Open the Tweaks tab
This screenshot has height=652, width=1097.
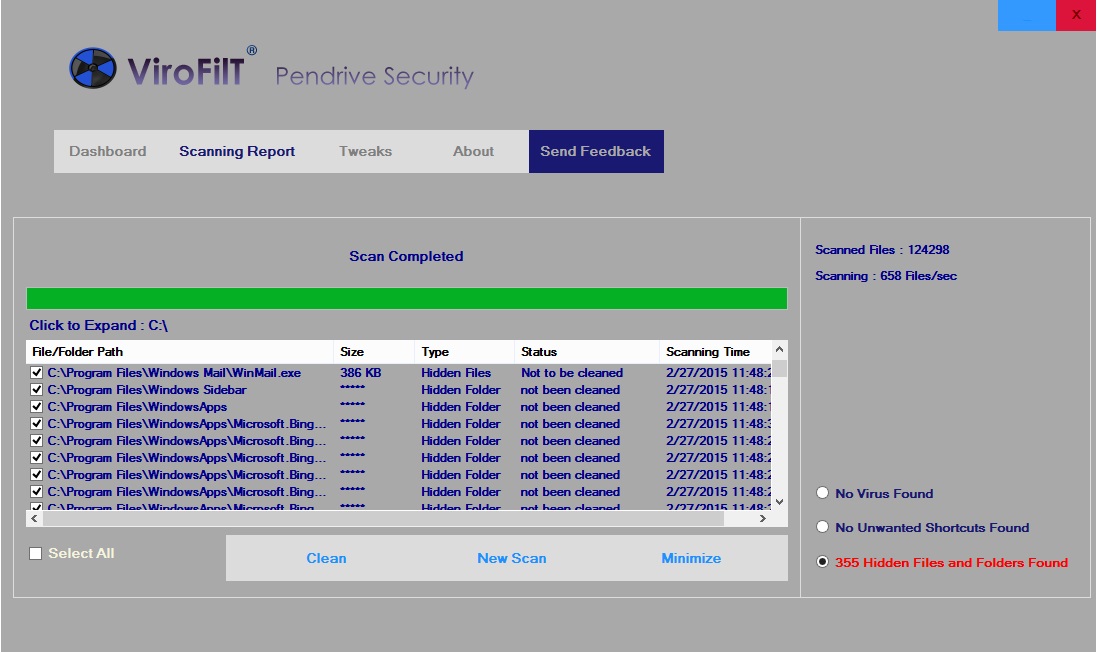(365, 151)
